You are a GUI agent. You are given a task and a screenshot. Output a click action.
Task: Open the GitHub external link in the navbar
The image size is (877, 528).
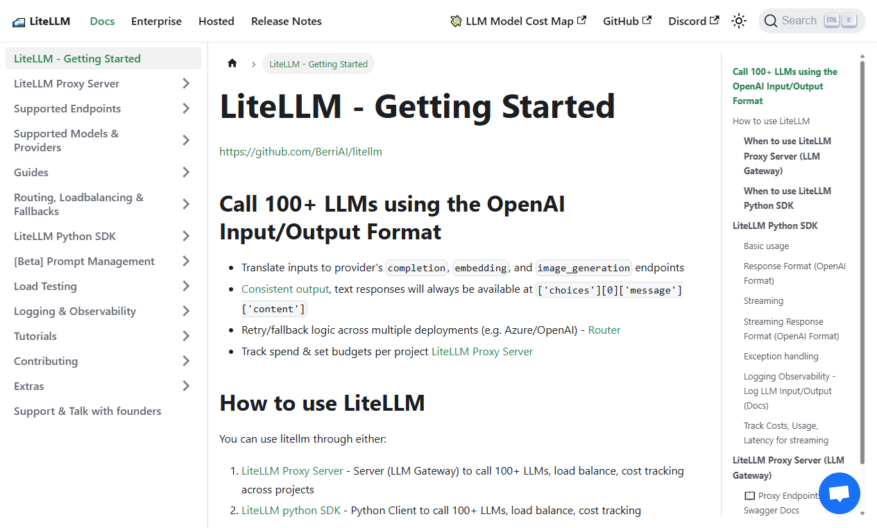pyautogui.click(x=627, y=21)
